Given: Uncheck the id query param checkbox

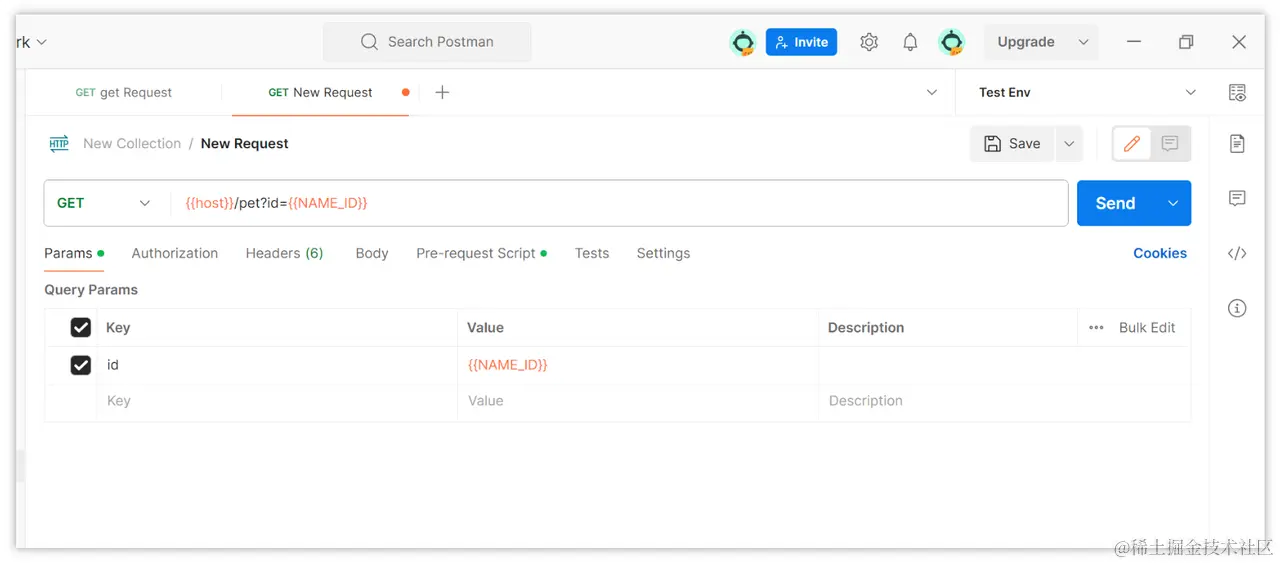Looking at the screenshot, I should pyautogui.click(x=81, y=365).
